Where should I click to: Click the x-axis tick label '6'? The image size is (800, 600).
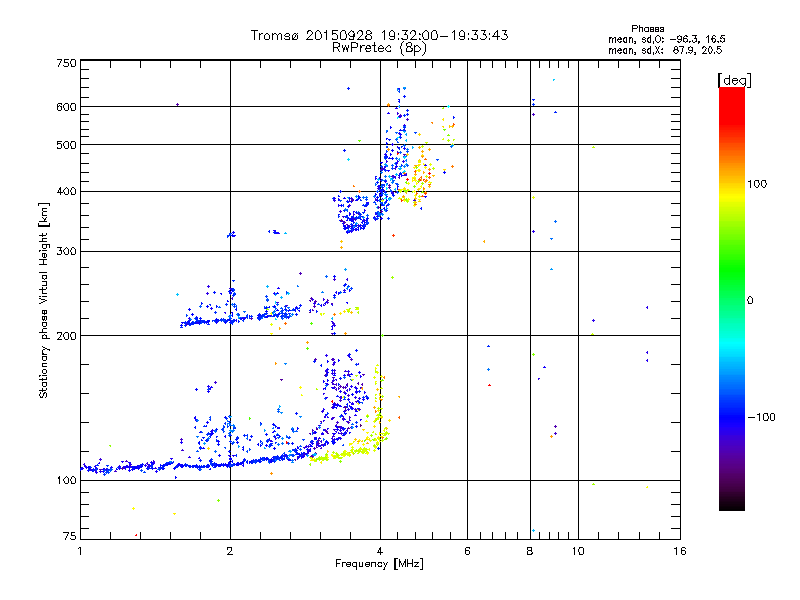point(467,551)
